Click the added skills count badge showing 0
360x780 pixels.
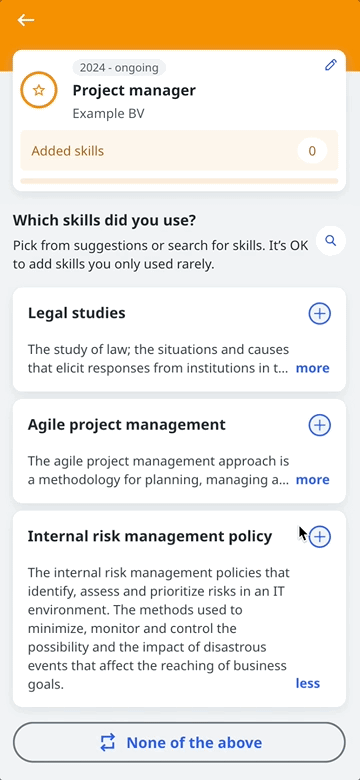click(x=312, y=151)
